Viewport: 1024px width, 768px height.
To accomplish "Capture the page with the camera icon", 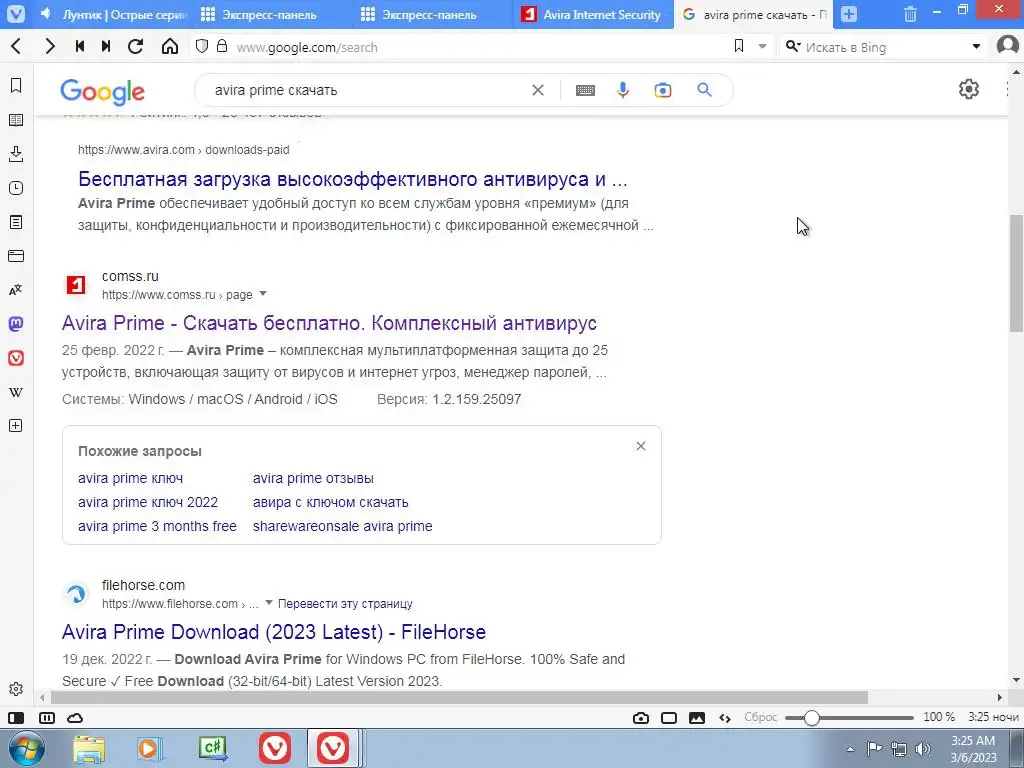I will pyautogui.click(x=641, y=718).
